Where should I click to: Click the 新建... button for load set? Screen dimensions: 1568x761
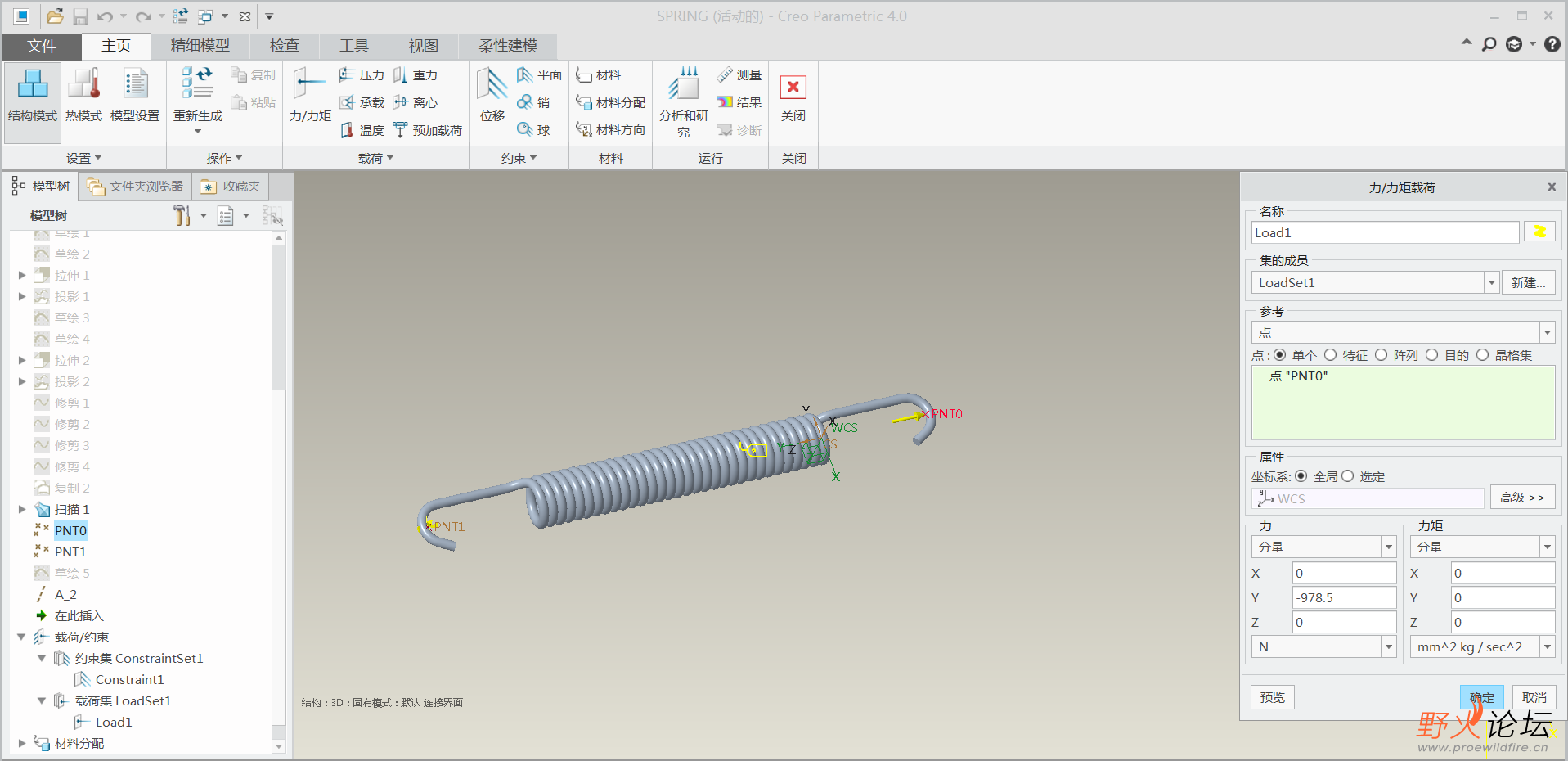coord(1528,282)
